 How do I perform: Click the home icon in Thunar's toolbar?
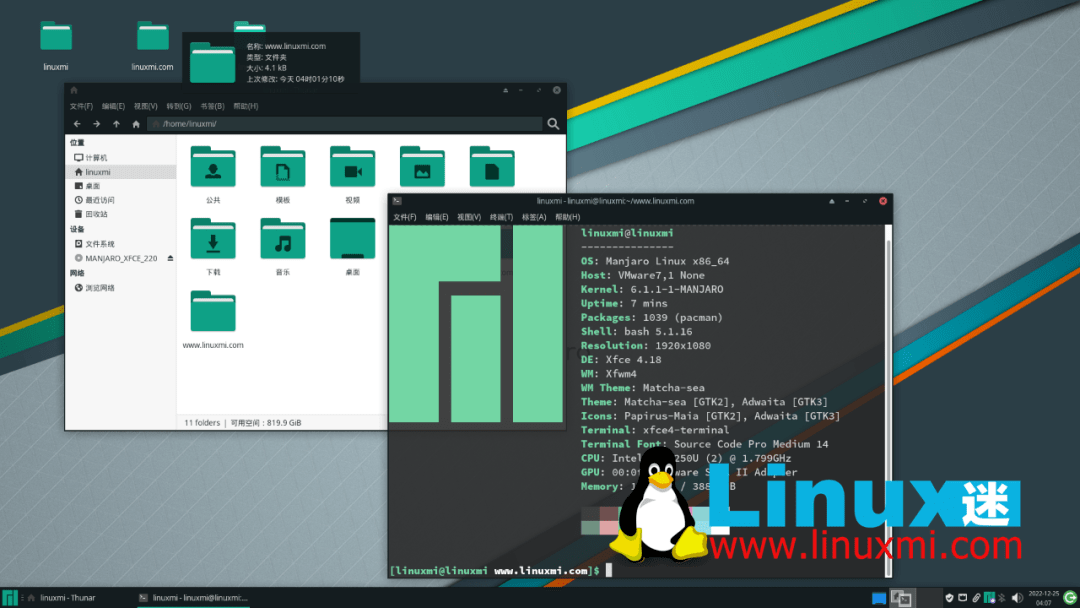135,124
